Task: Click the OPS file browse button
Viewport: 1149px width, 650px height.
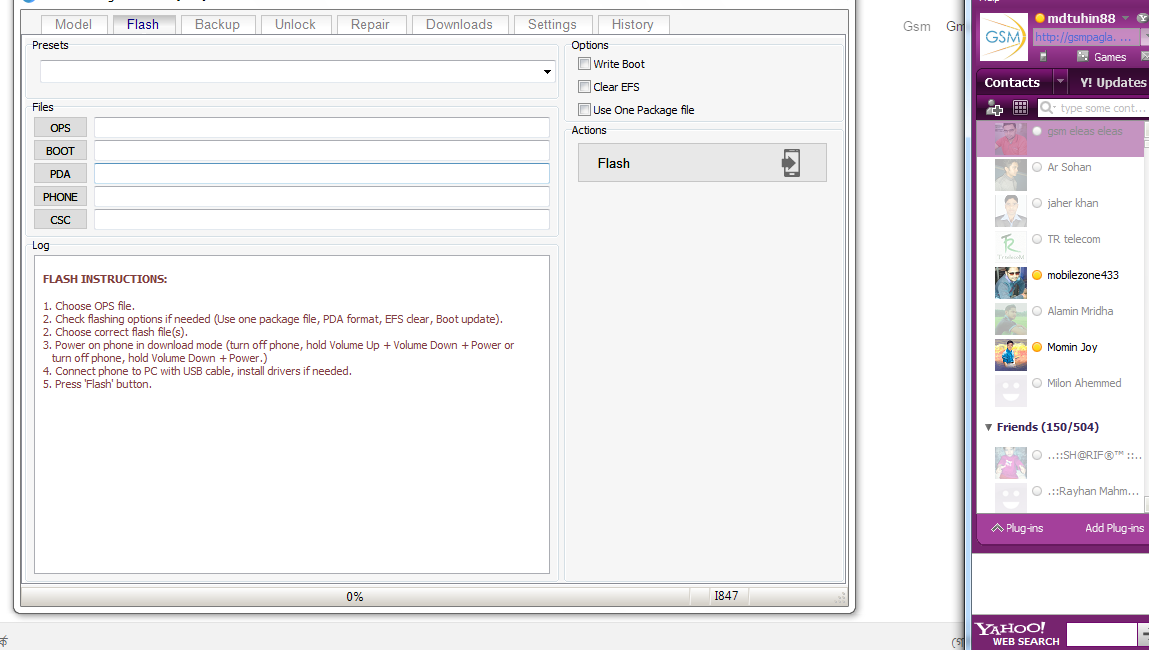Action: [x=60, y=128]
